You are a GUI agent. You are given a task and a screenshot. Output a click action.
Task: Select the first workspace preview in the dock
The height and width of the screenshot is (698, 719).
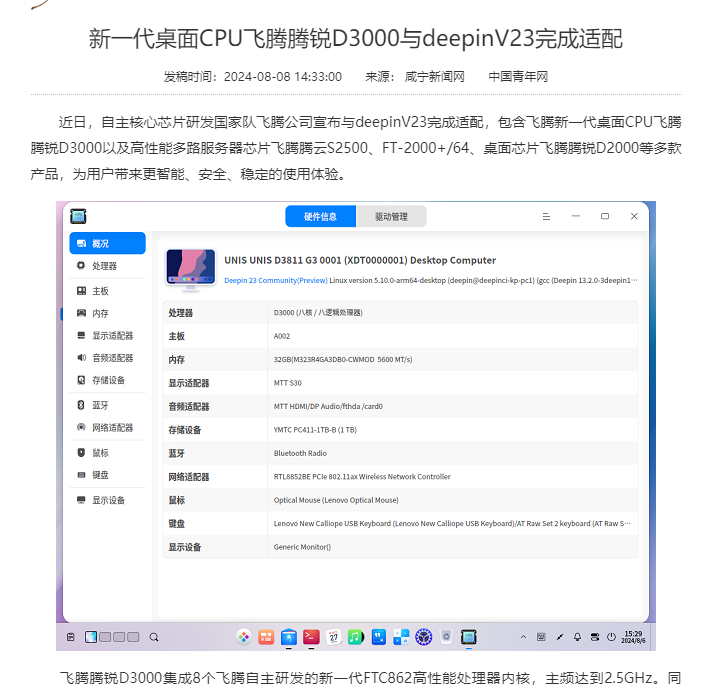pos(91,637)
